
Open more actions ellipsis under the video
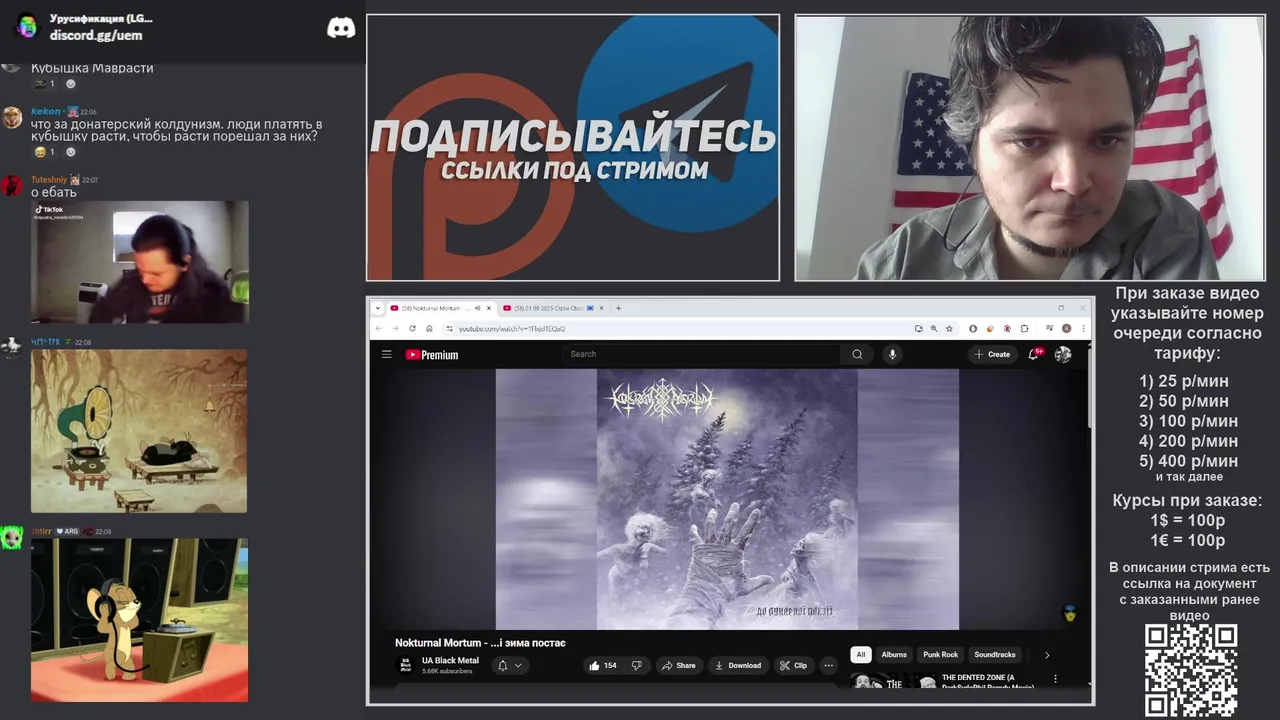[x=828, y=666]
